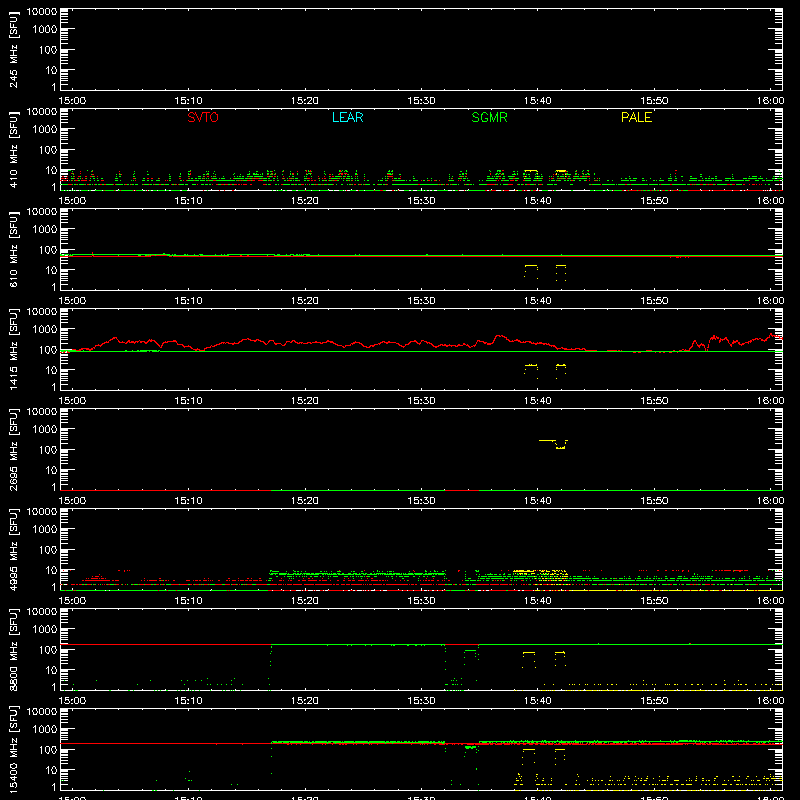This screenshot has height=800, width=800.
Task: Click the 10 tick label of the 15400 MHz panel
Action: click(51, 770)
